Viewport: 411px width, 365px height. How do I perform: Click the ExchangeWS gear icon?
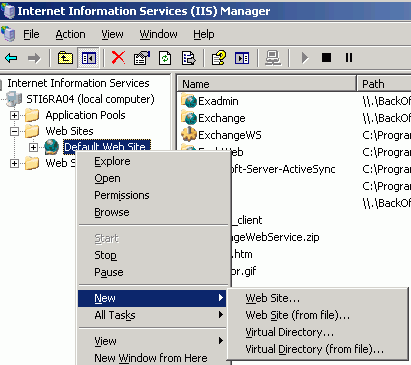[189, 135]
